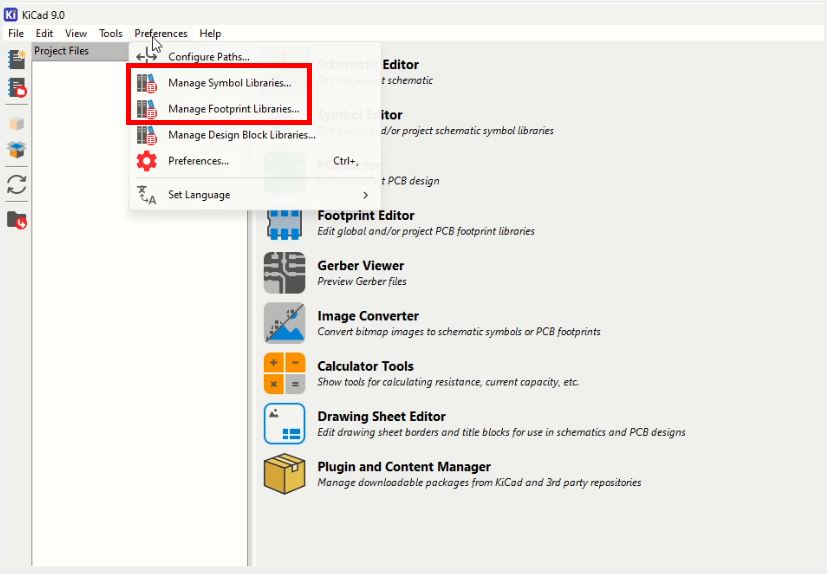Click the Image Converter title
Image resolution: width=827 pixels, height=574 pixels.
pyautogui.click(x=368, y=316)
